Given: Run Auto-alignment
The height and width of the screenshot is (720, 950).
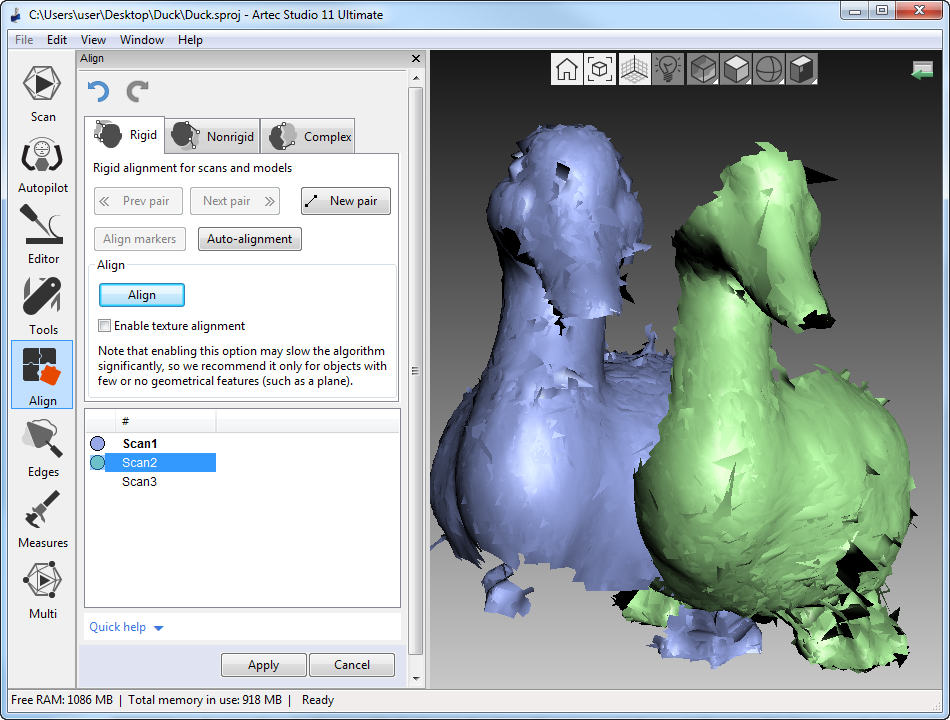Looking at the screenshot, I should click(250, 239).
